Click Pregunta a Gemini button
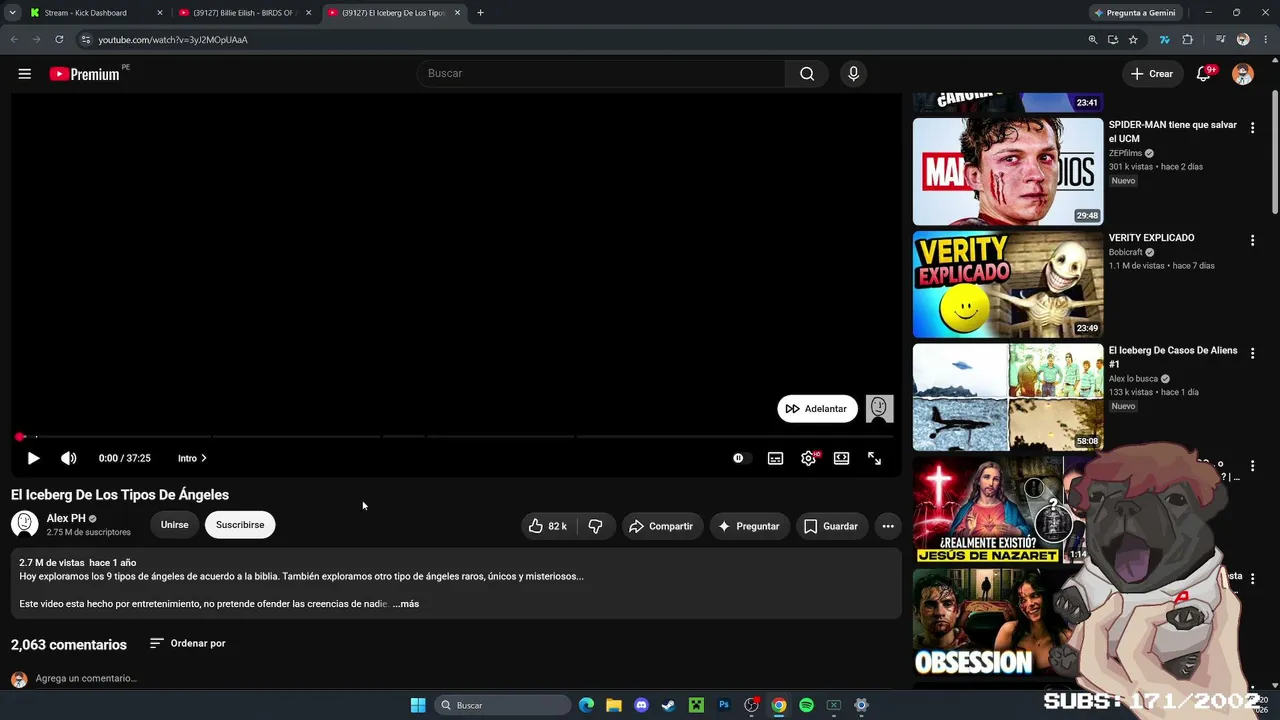1280x720 pixels. [1135, 13]
